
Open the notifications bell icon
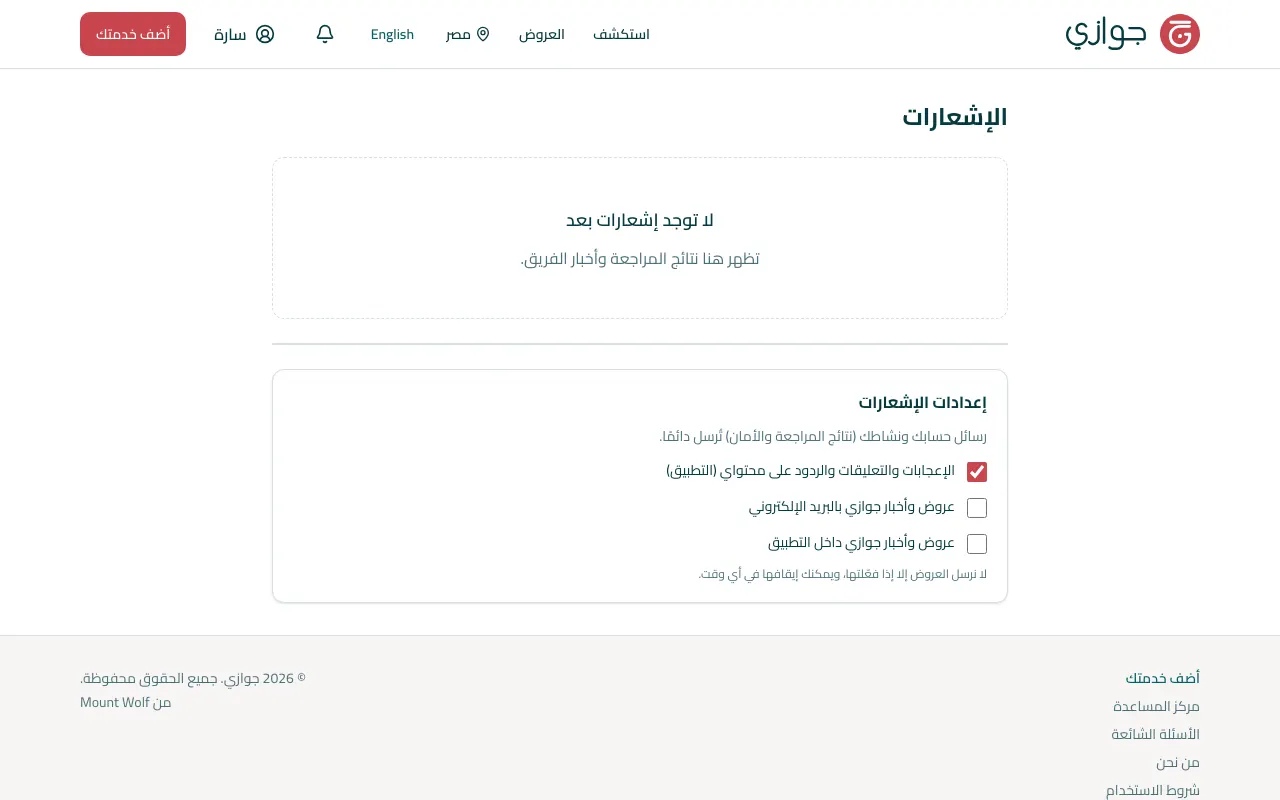pyautogui.click(x=325, y=34)
